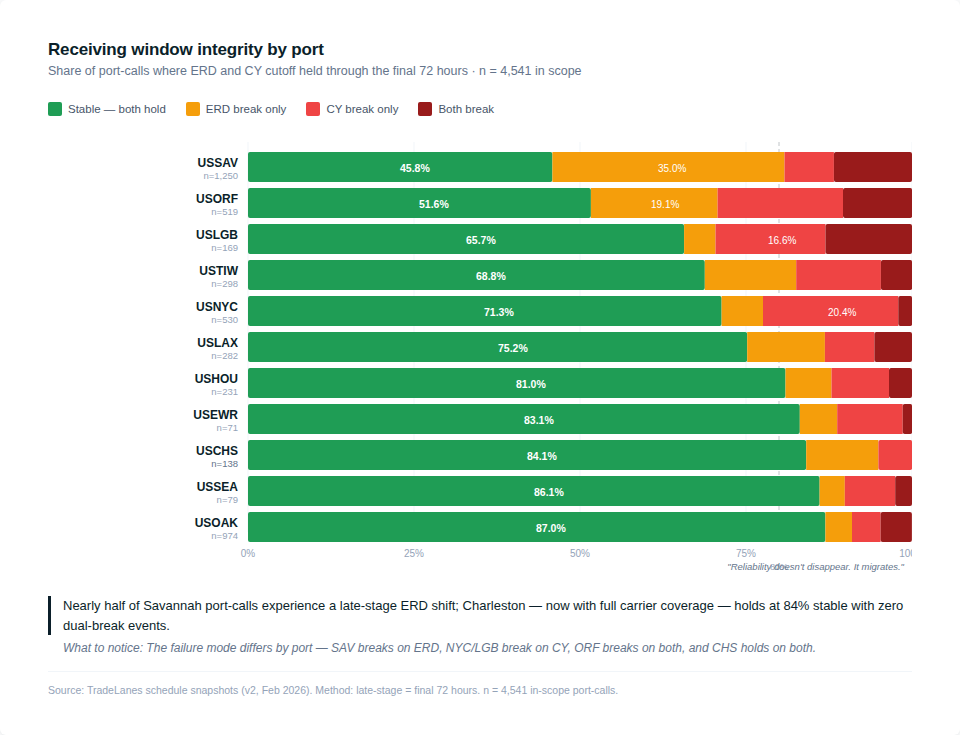Click USORF's 19.1% ERD break segment
This screenshot has width=960, height=735.
tap(654, 204)
